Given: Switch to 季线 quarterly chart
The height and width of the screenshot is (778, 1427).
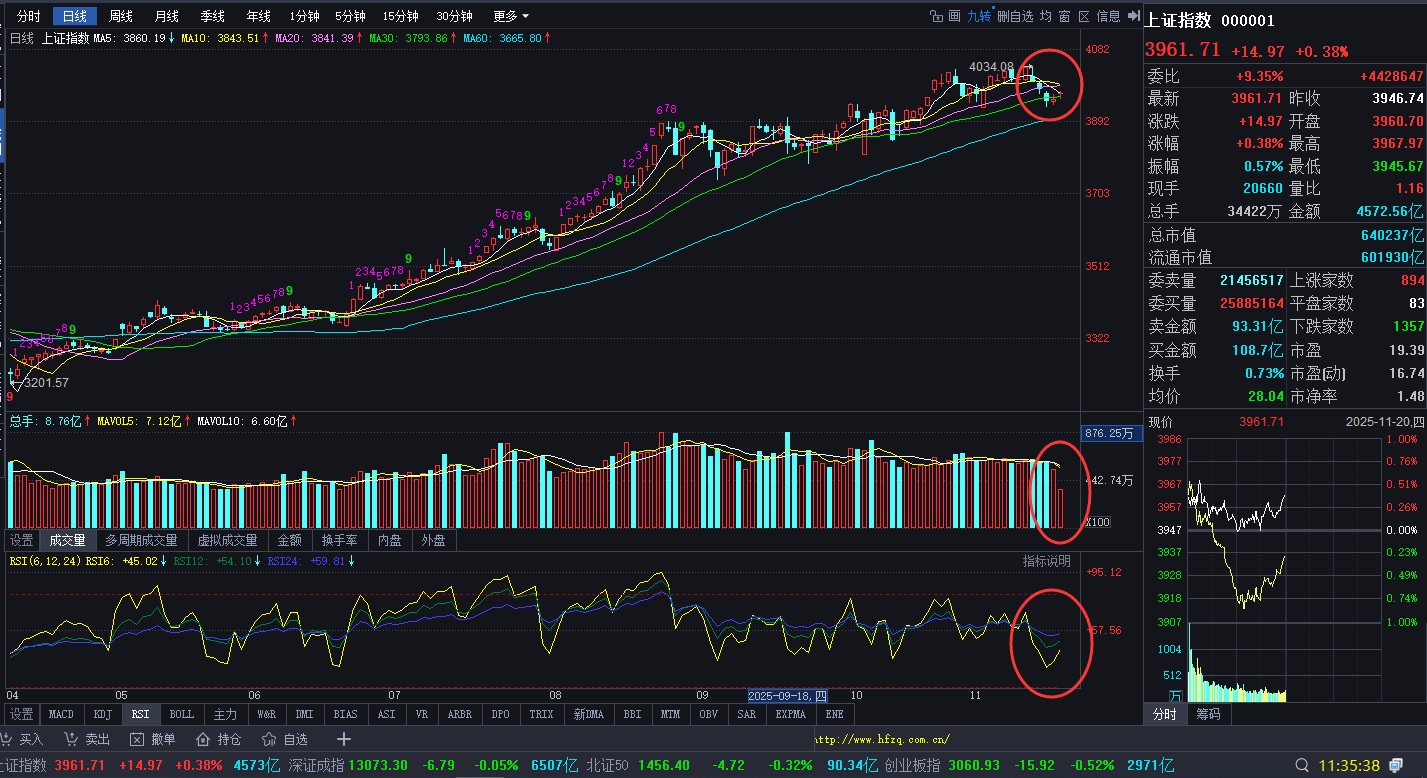Looking at the screenshot, I should [x=212, y=16].
